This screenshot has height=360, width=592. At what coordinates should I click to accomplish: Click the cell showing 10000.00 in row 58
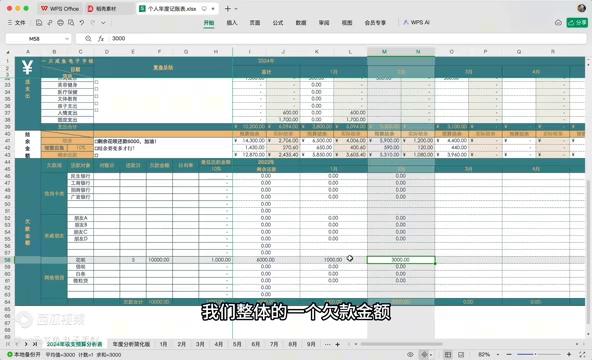pyautogui.click(x=159, y=260)
